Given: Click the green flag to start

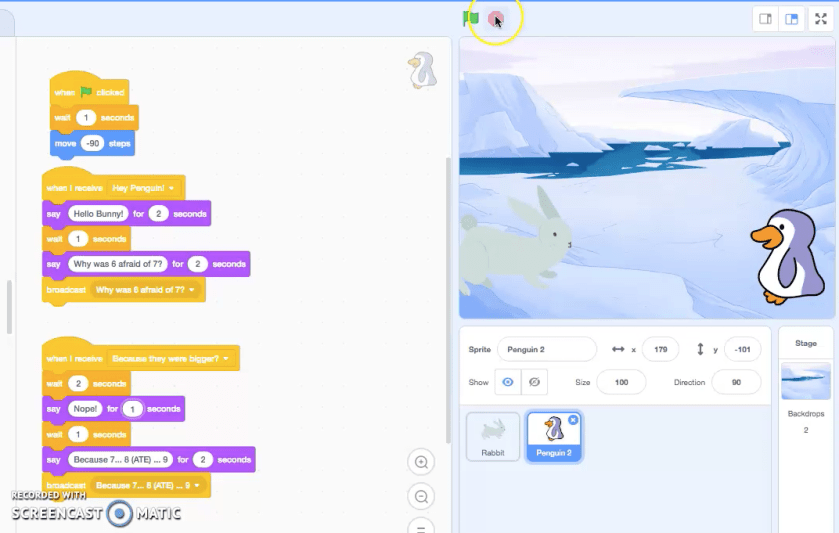Looking at the screenshot, I should (470, 19).
